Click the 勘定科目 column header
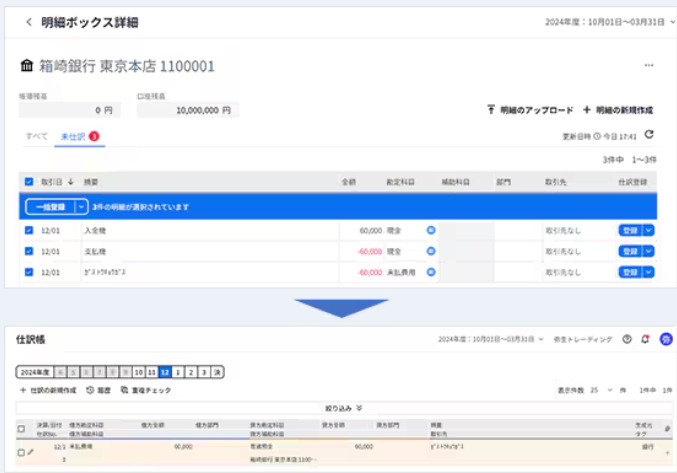This screenshot has height=473, width=677. tap(400, 182)
